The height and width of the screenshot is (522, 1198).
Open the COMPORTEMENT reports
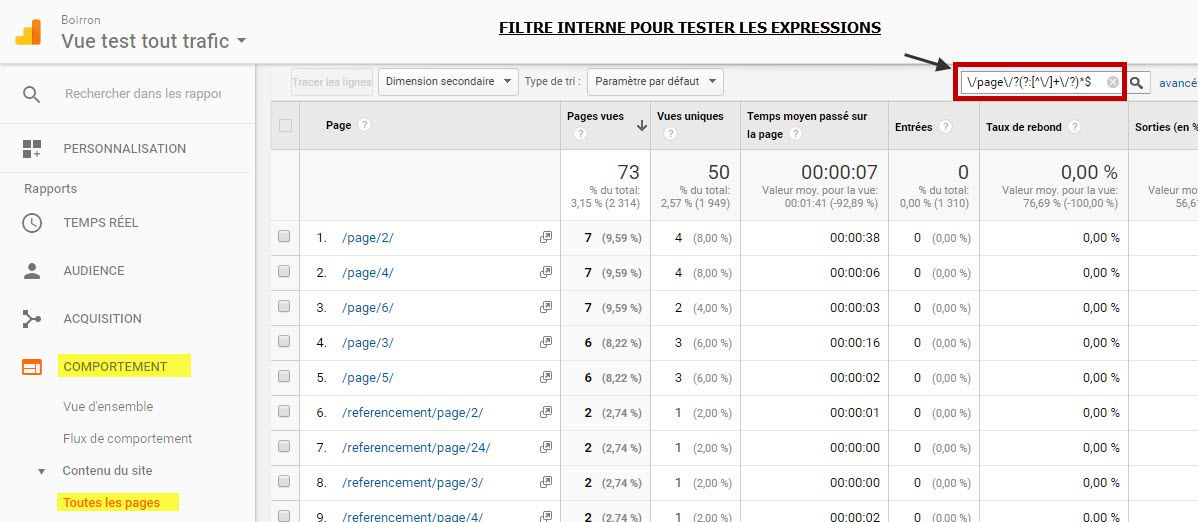click(x=115, y=367)
